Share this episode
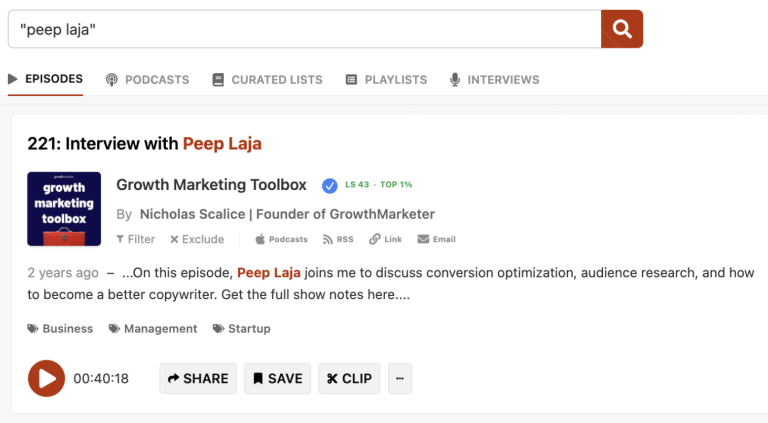768x423 pixels. (198, 378)
